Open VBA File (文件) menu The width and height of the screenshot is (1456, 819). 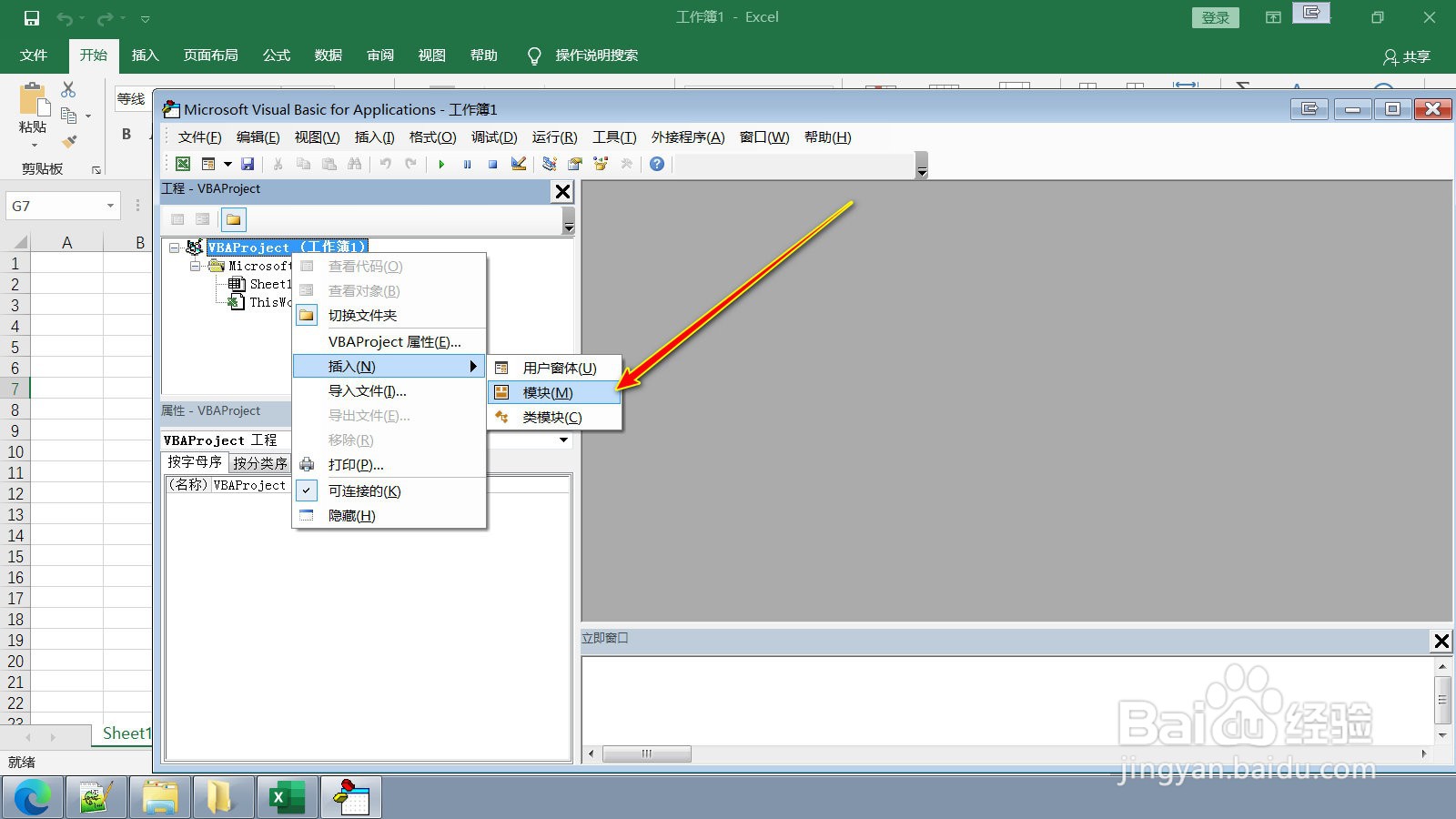tap(199, 136)
